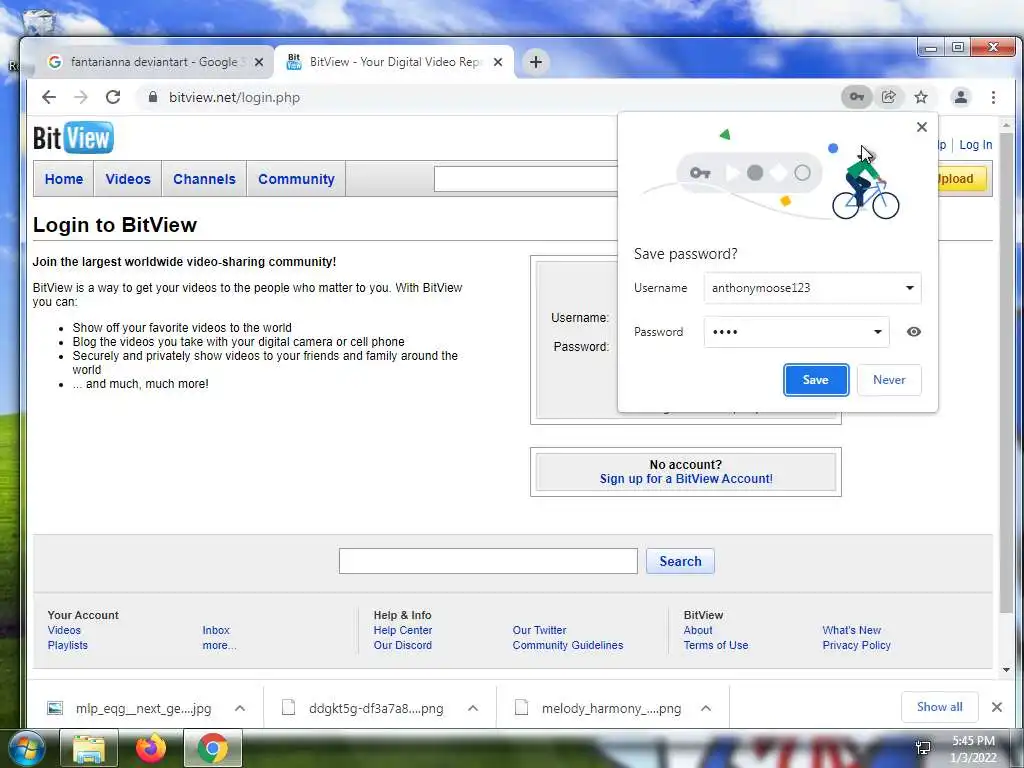Open the Community nav tab
Viewport: 1024px width, 768px height.
pos(296,179)
